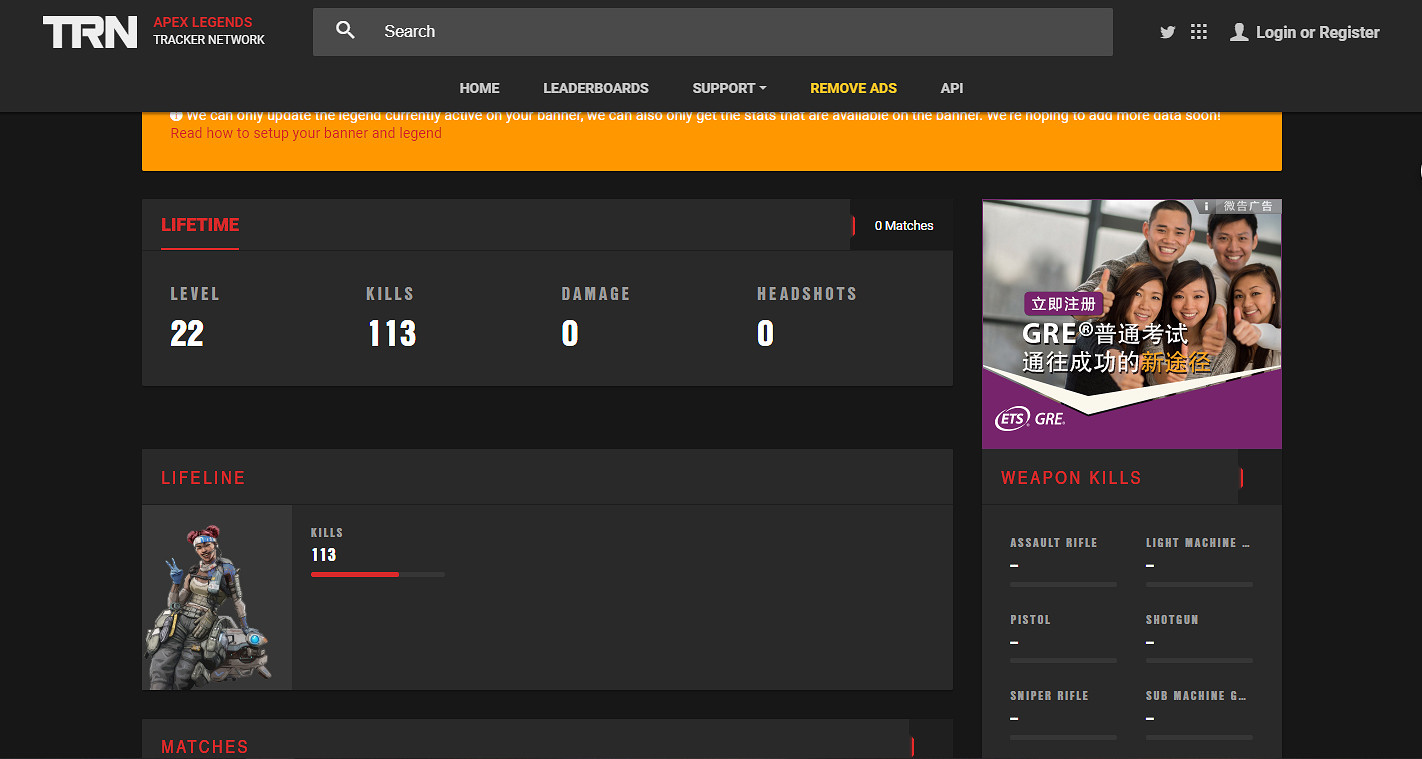Screen dimensions: 1422x759
Task: Expand the Support dropdown menu
Action: coord(729,88)
